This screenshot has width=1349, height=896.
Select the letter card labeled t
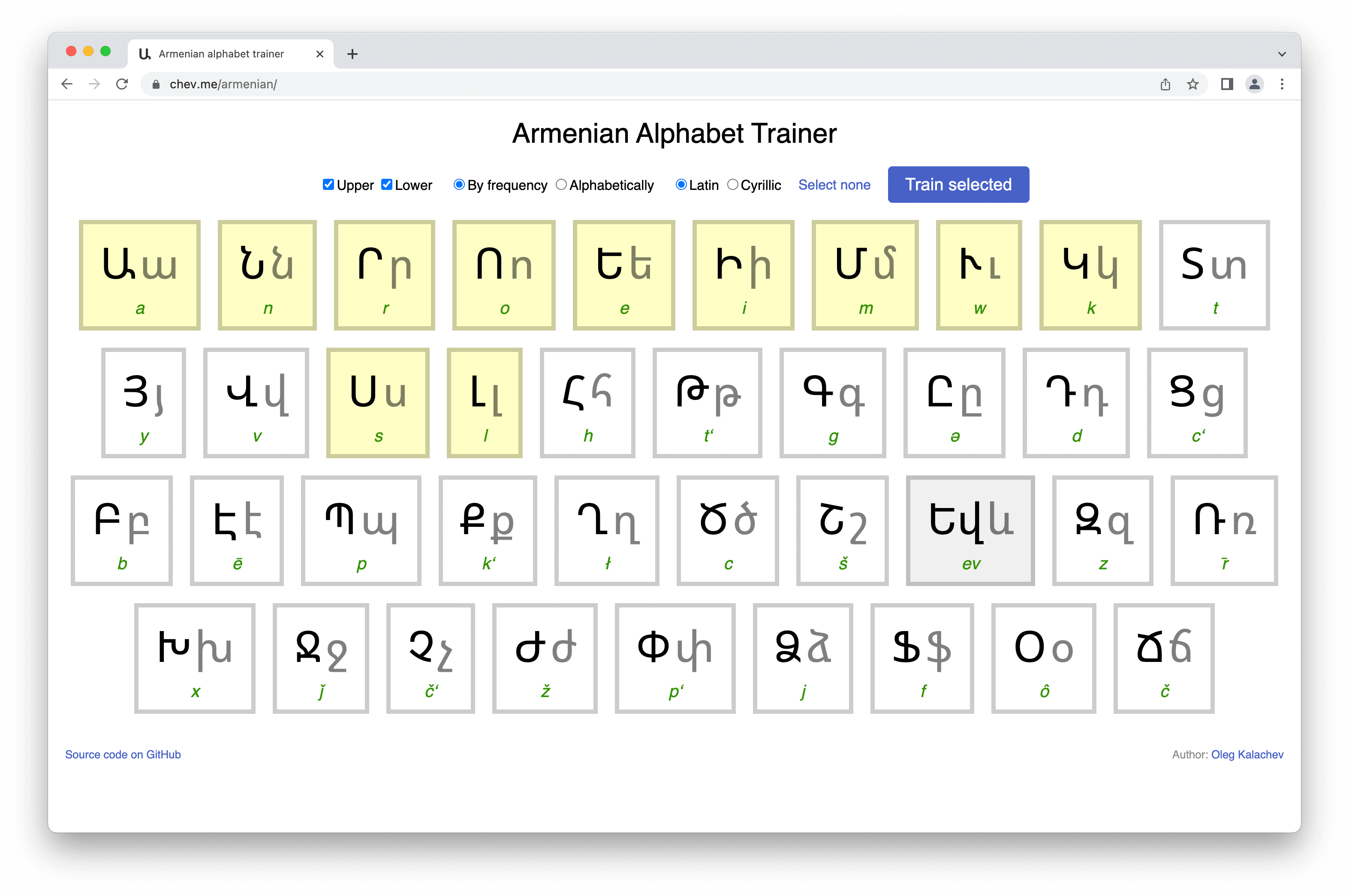pyautogui.click(x=1213, y=275)
